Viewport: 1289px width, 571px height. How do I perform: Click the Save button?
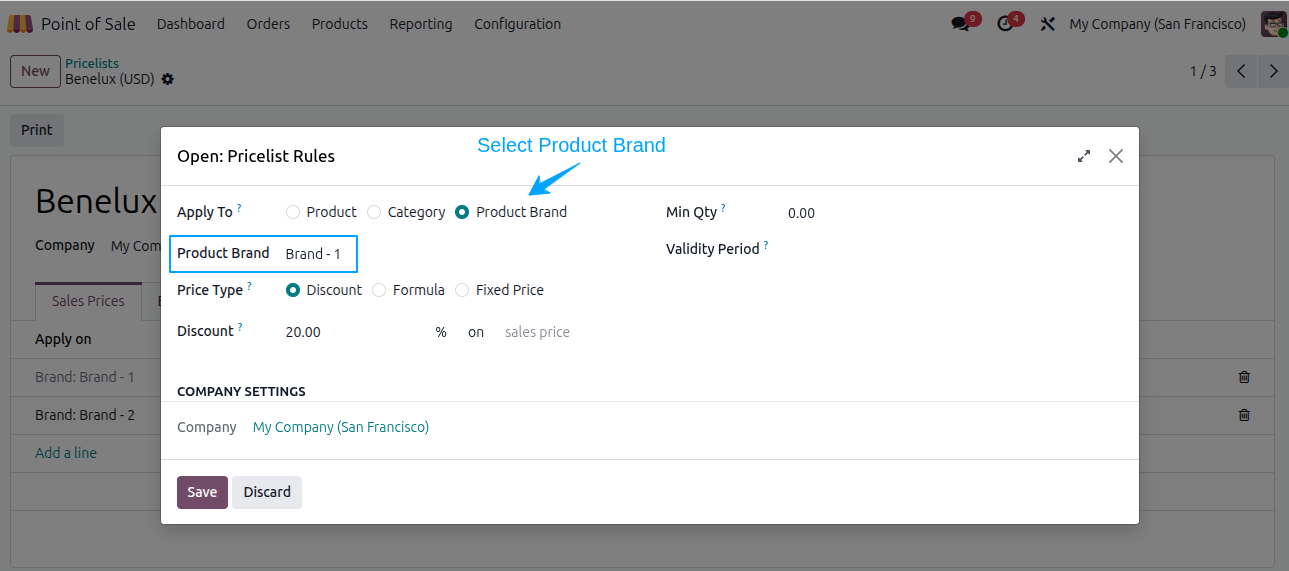tap(202, 492)
